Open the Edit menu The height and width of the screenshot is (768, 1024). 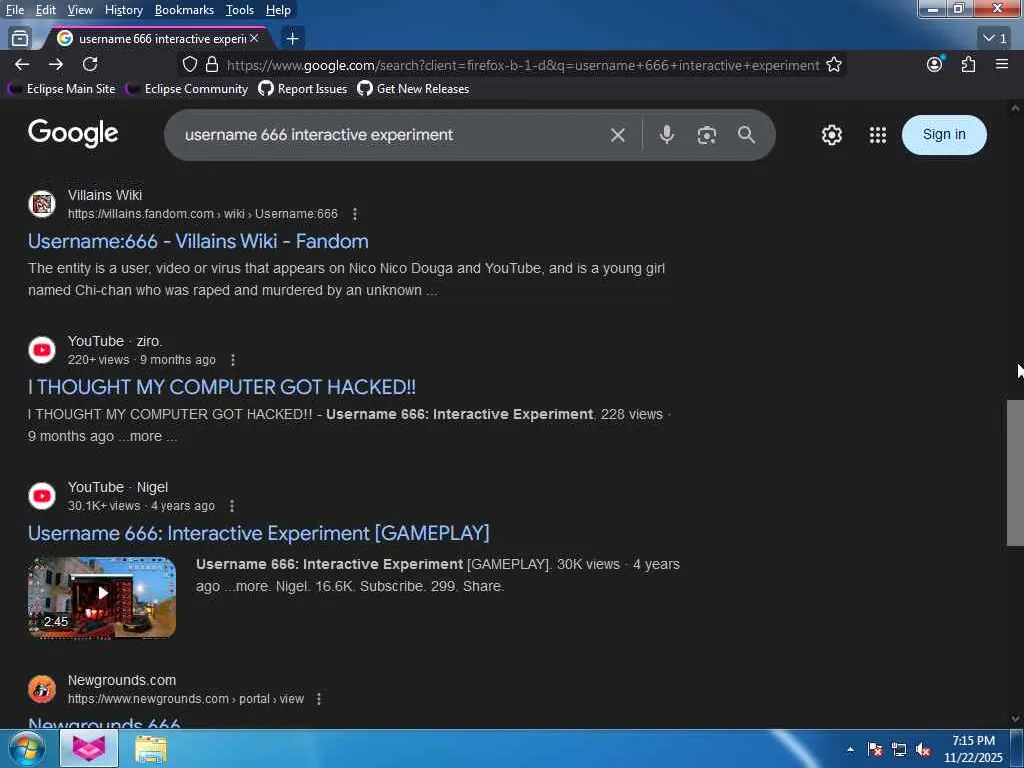[x=45, y=10]
